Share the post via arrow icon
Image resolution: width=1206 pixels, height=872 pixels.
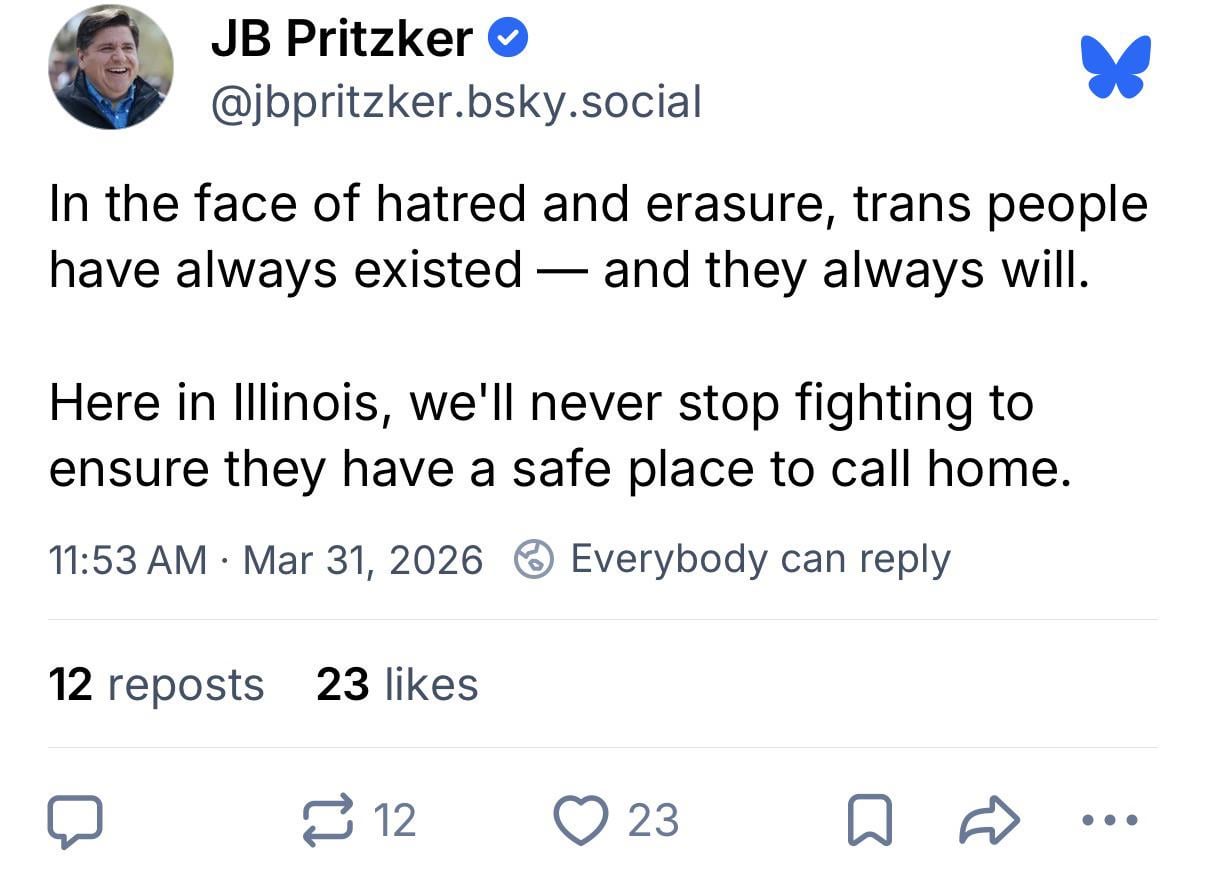click(989, 820)
